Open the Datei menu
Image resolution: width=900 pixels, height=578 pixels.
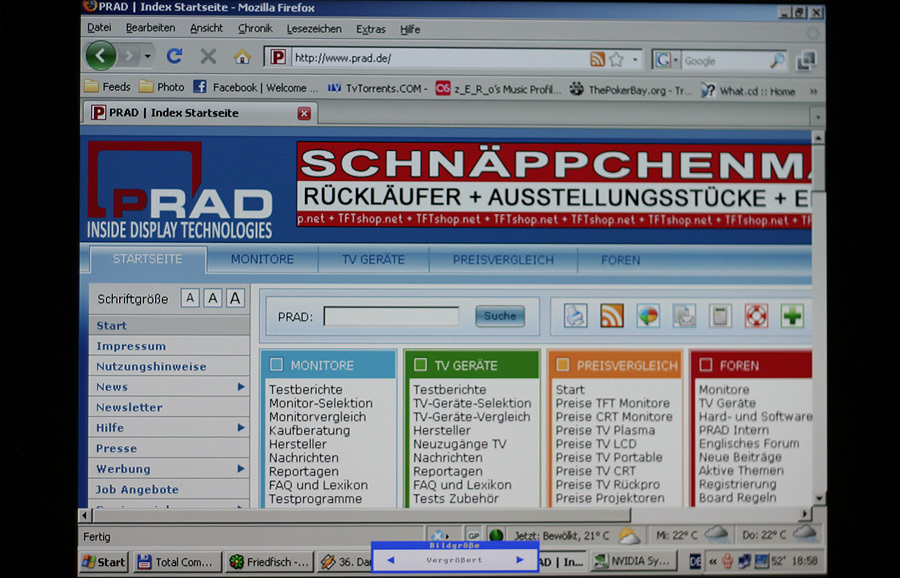coord(99,28)
